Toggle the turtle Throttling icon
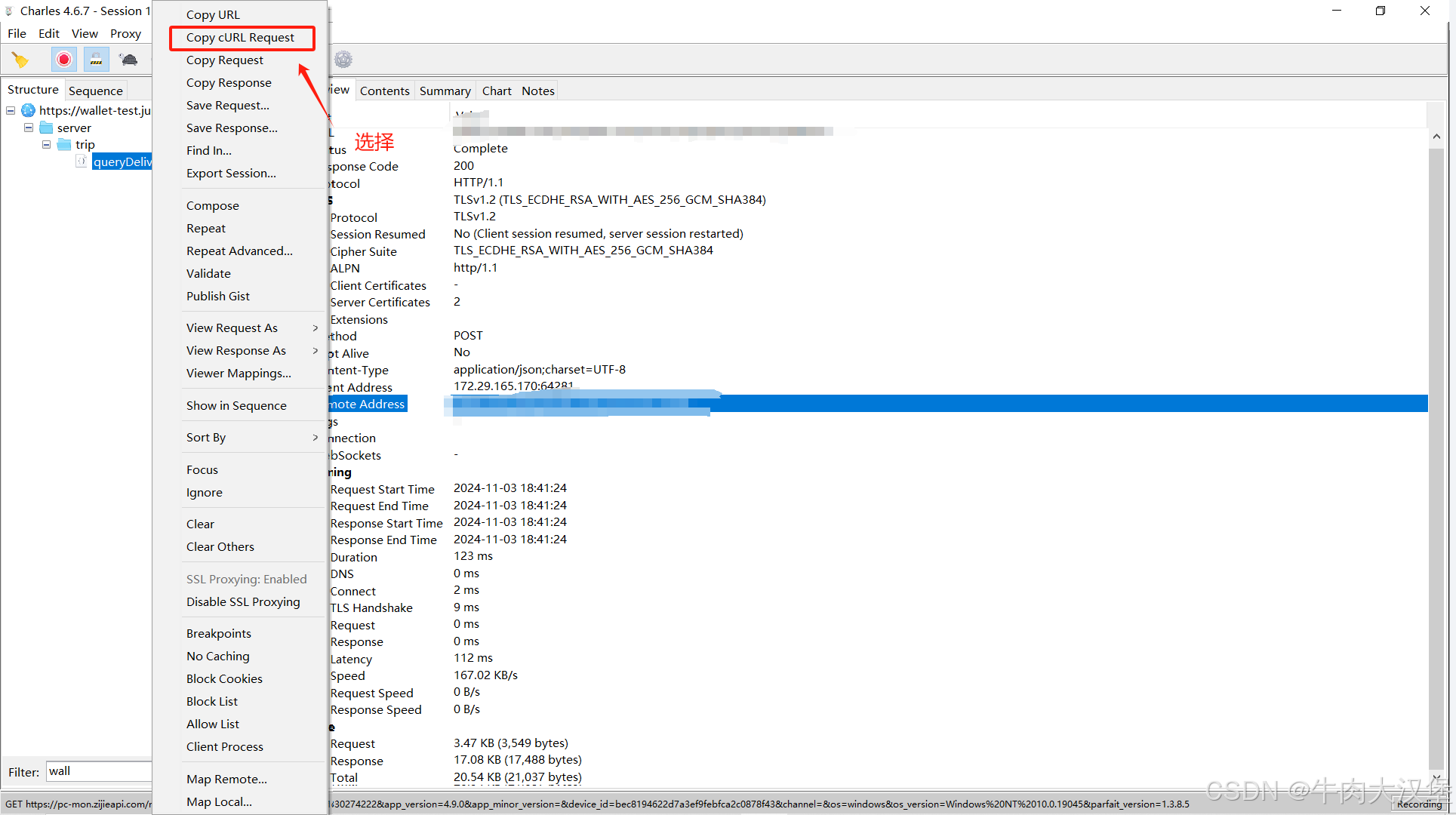Viewport: 1456px width, 815px height. [128, 60]
